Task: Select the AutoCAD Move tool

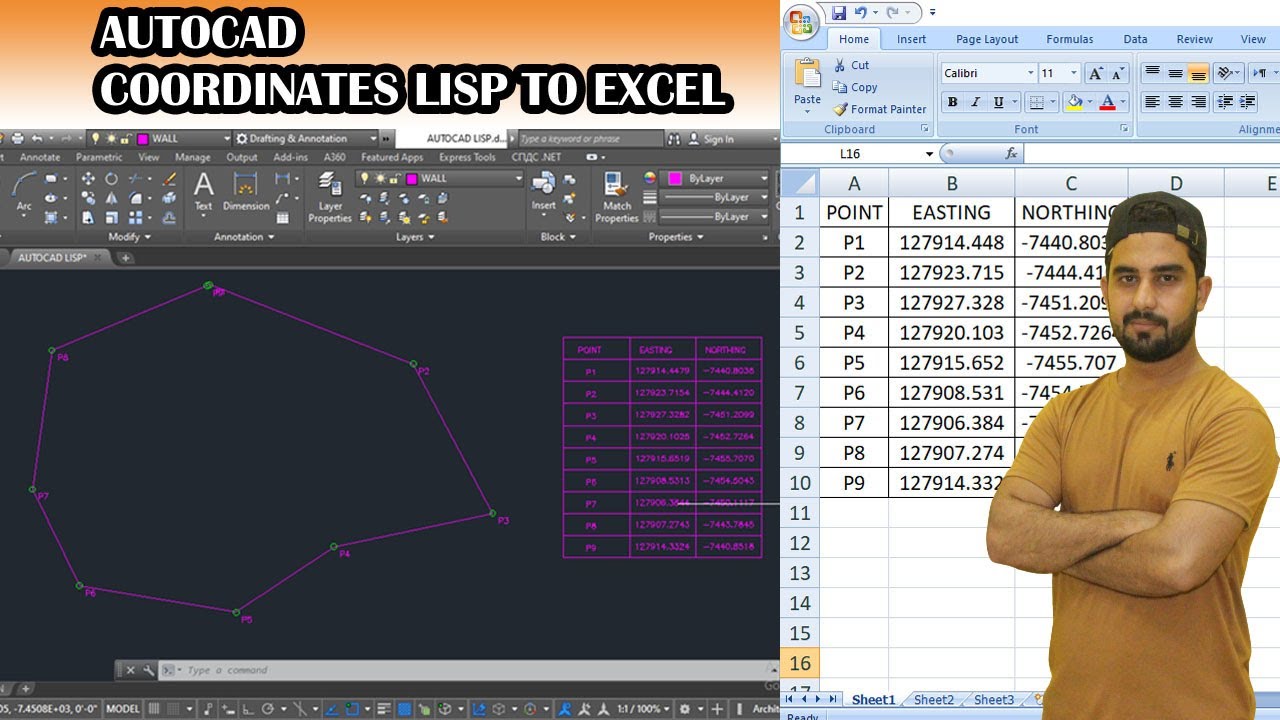Action: [88, 179]
